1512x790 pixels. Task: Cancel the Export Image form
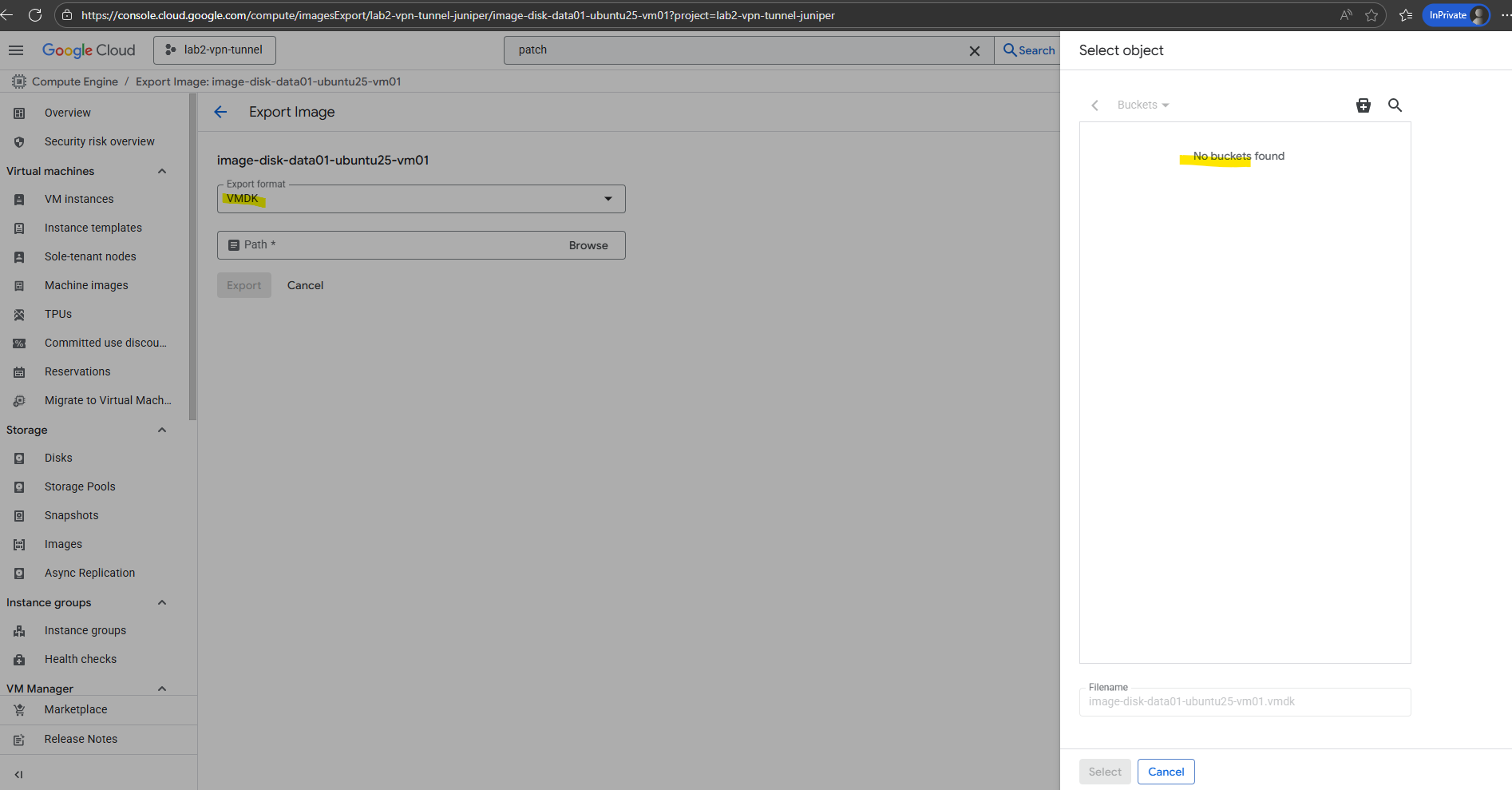pos(305,285)
